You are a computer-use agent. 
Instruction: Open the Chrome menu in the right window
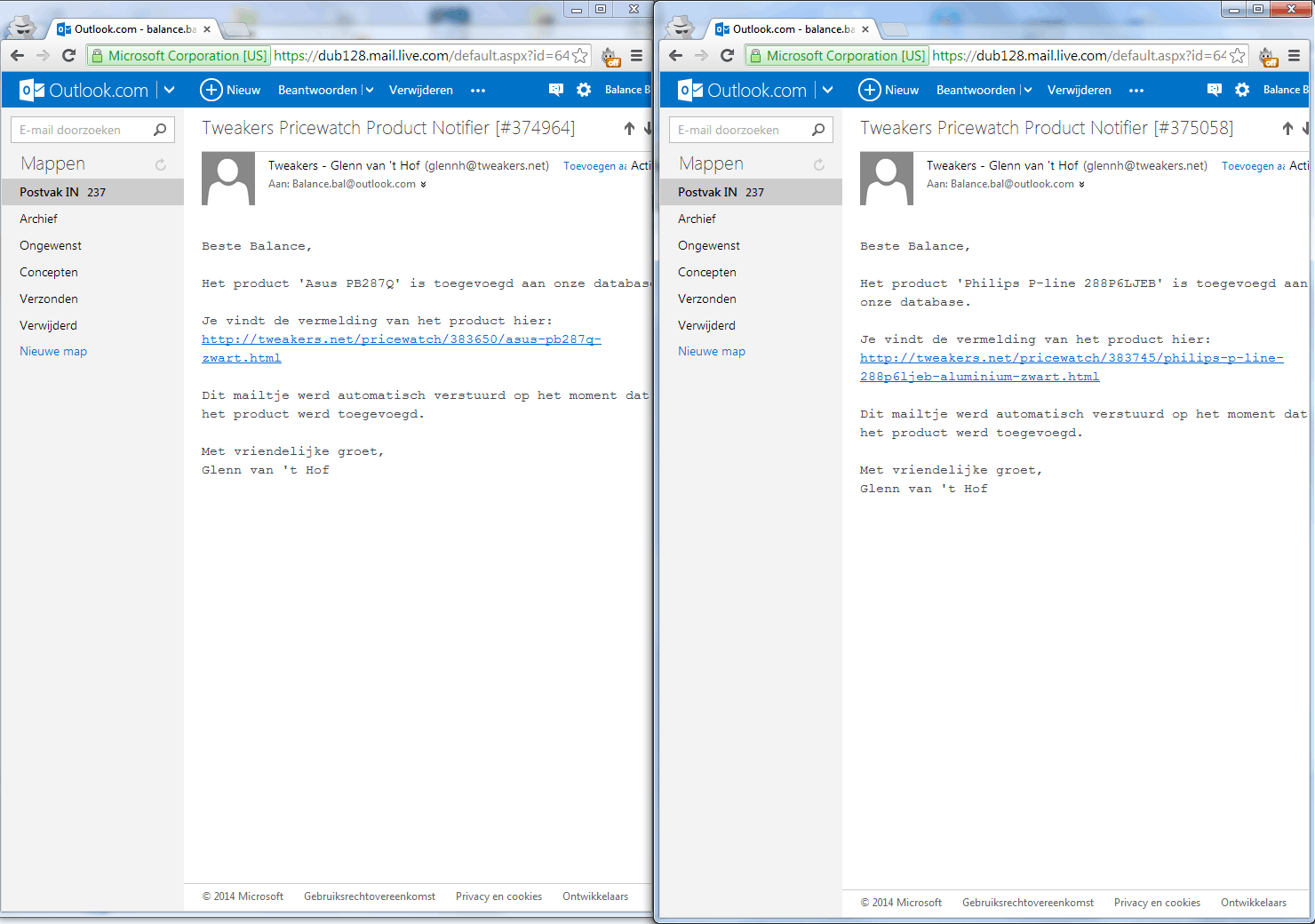1295,56
